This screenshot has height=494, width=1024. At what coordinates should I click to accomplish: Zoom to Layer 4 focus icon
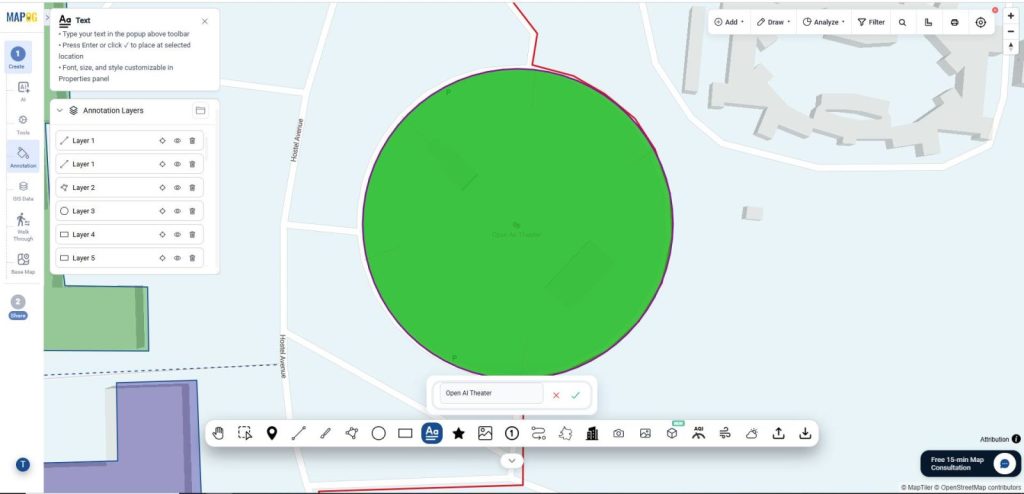162,235
